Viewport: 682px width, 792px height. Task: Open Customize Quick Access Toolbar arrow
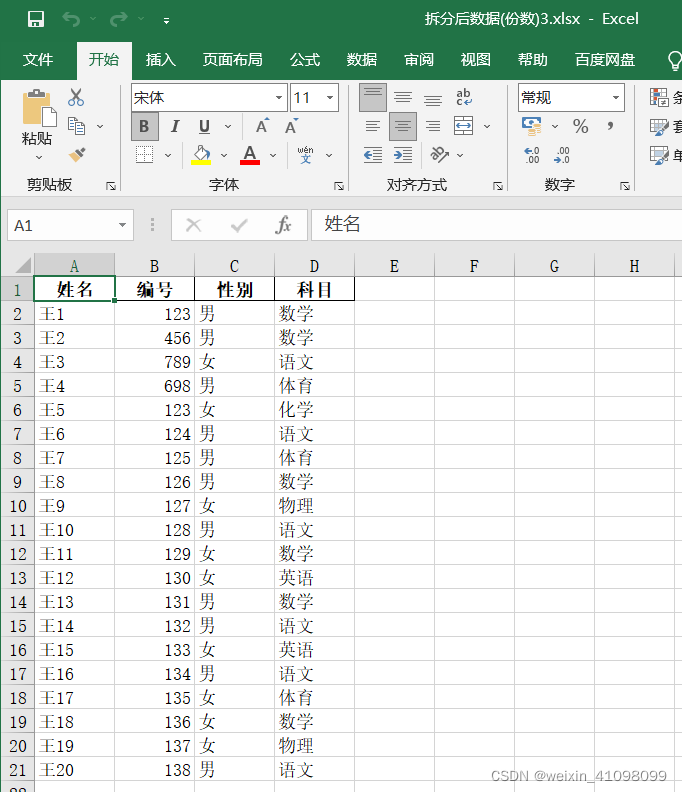pyautogui.click(x=166, y=21)
